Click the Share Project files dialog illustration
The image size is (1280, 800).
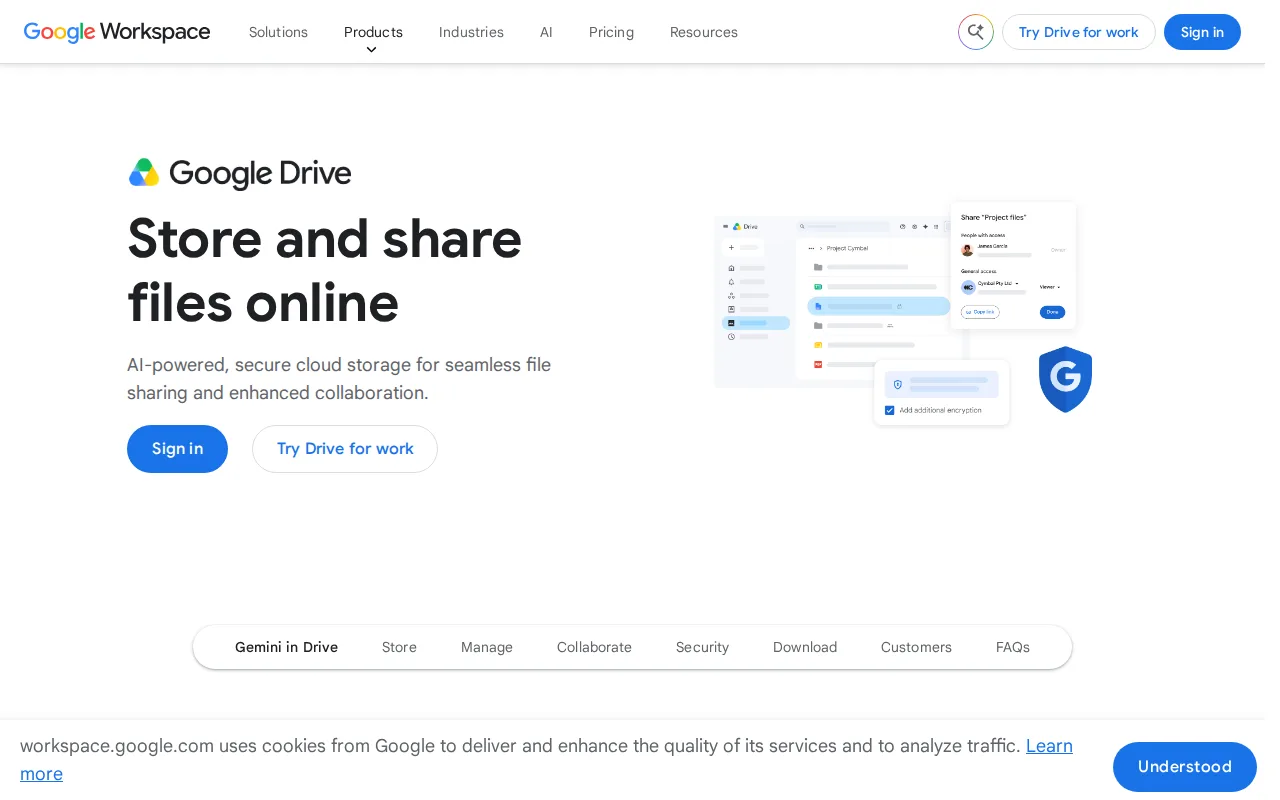click(x=1013, y=265)
